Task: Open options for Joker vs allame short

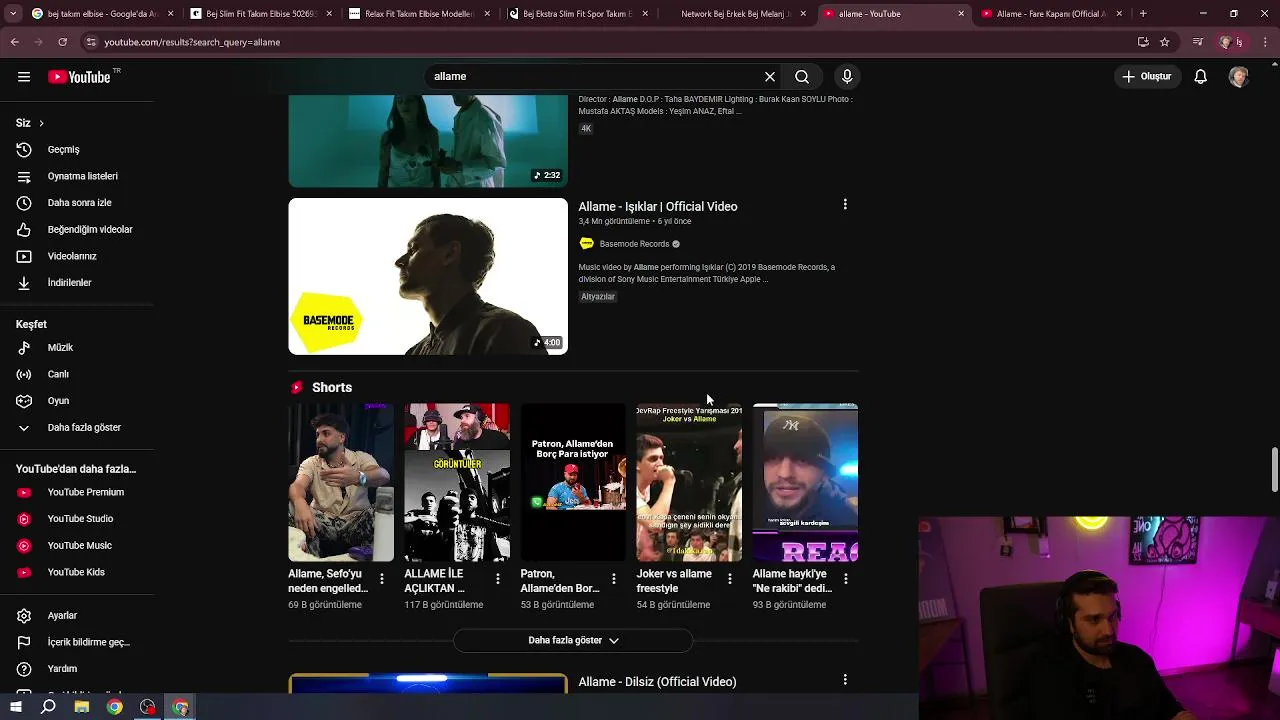Action: click(x=730, y=579)
